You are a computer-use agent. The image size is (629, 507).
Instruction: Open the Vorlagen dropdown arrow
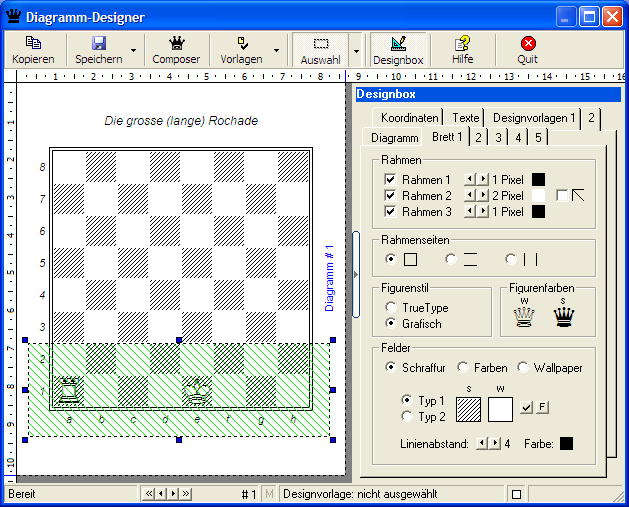(276, 51)
